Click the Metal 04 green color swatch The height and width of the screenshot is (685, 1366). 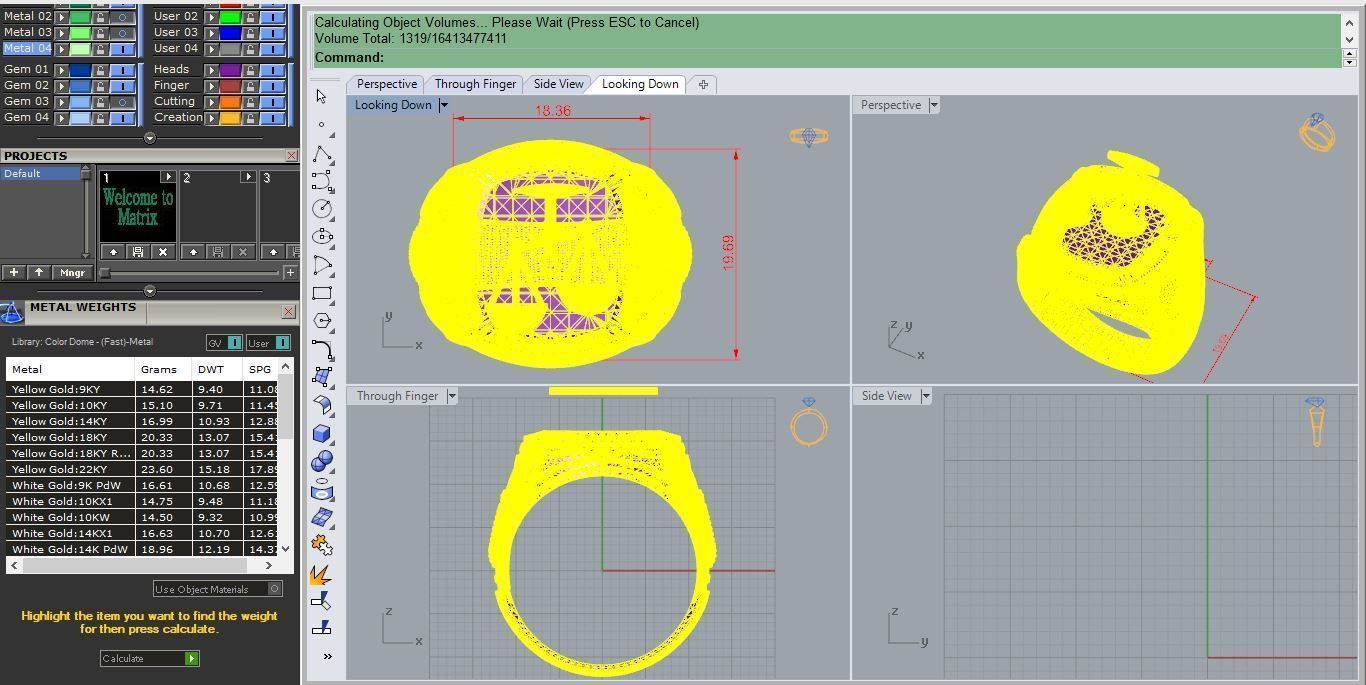pyautogui.click(x=80, y=48)
